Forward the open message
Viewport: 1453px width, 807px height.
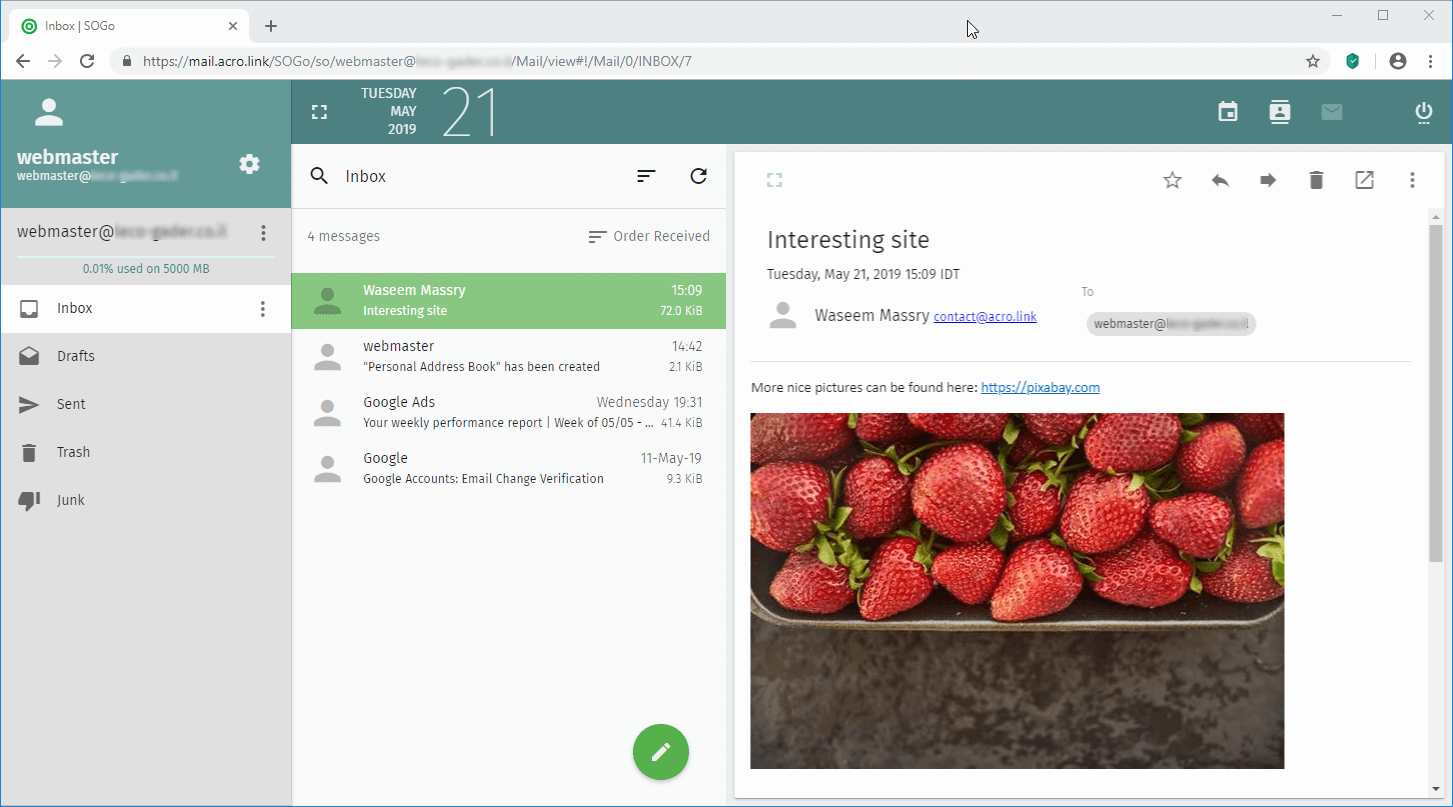[x=1268, y=180]
